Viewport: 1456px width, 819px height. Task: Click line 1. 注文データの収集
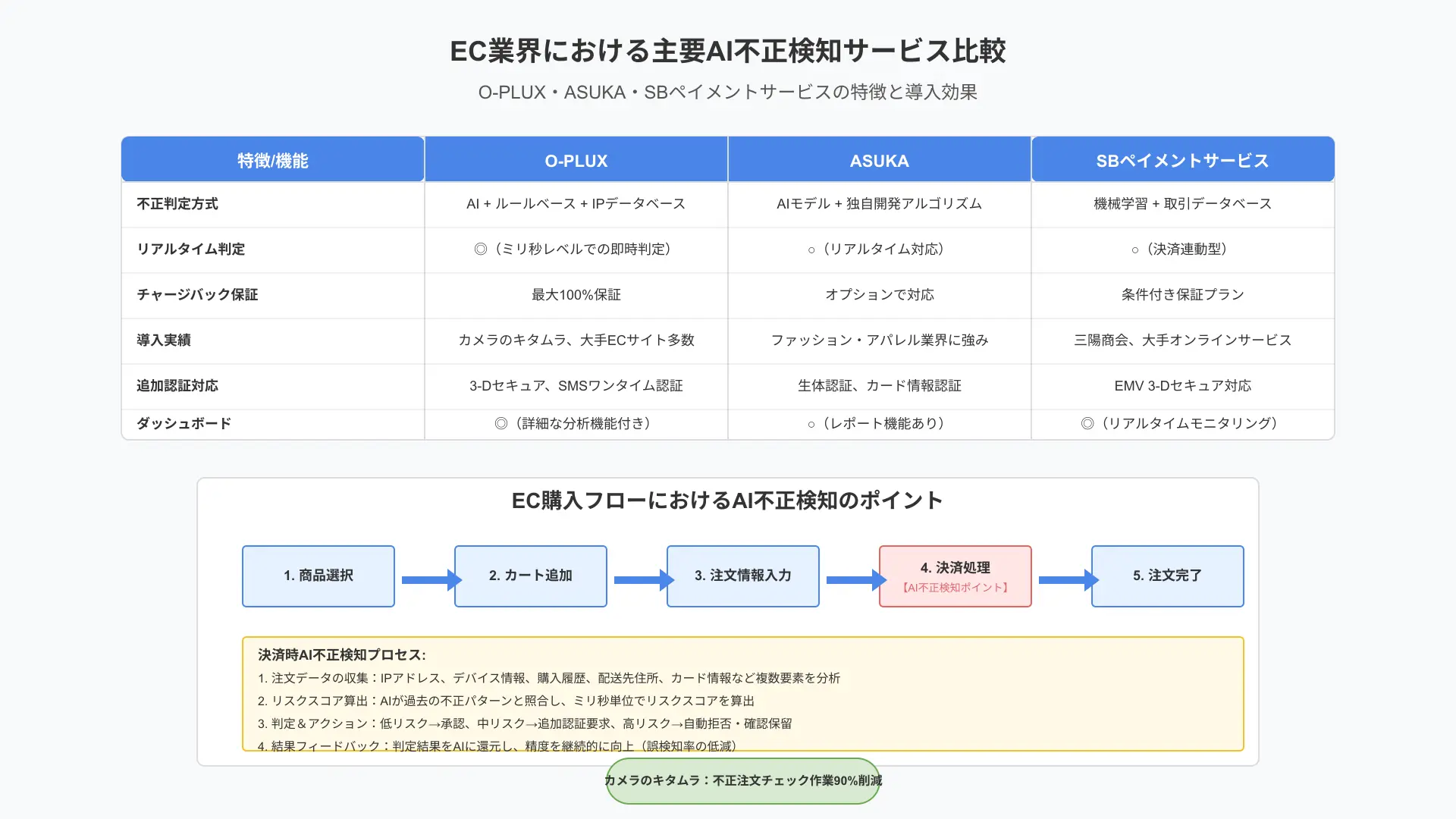click(549, 678)
